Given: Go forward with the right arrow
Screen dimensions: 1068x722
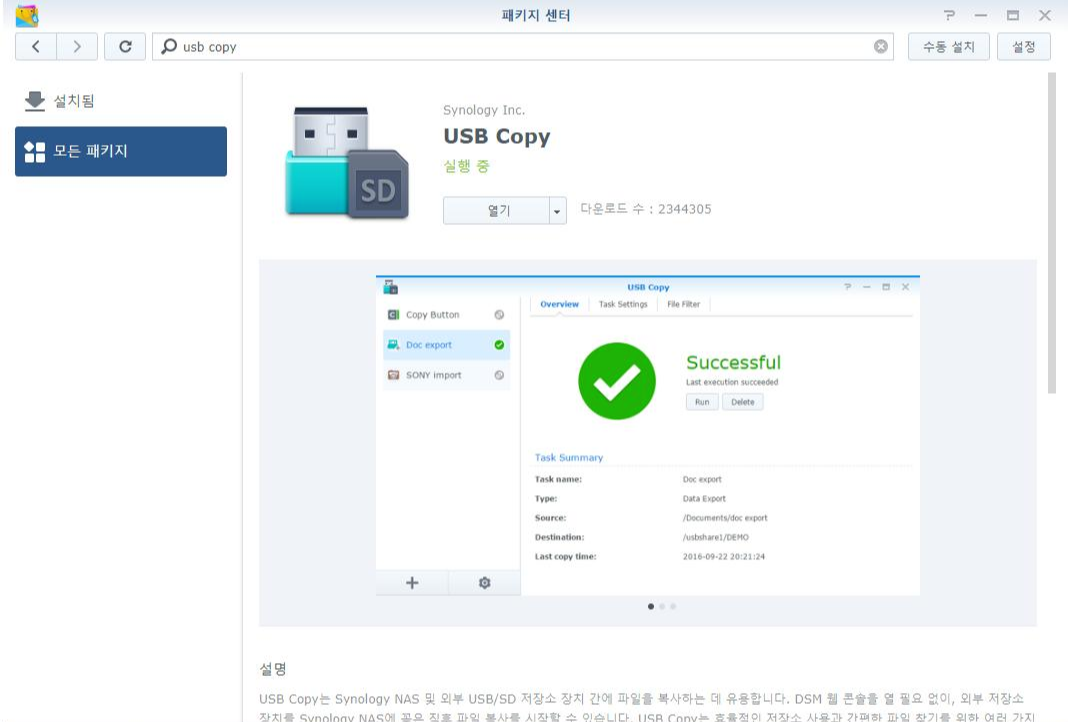Looking at the screenshot, I should 77,46.
